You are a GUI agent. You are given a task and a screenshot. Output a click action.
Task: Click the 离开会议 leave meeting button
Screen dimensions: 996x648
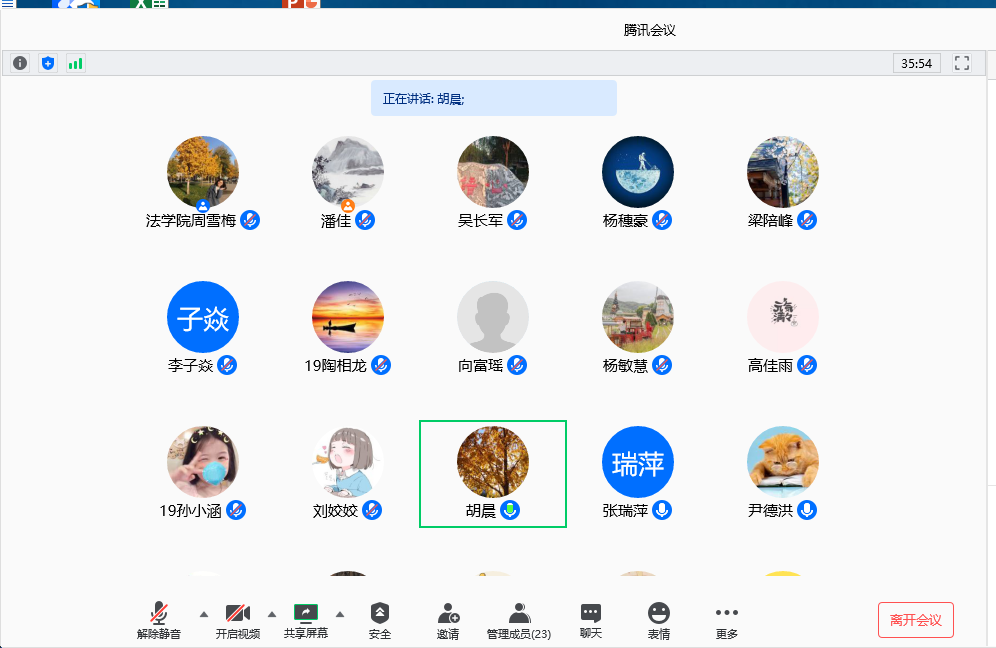pos(915,620)
